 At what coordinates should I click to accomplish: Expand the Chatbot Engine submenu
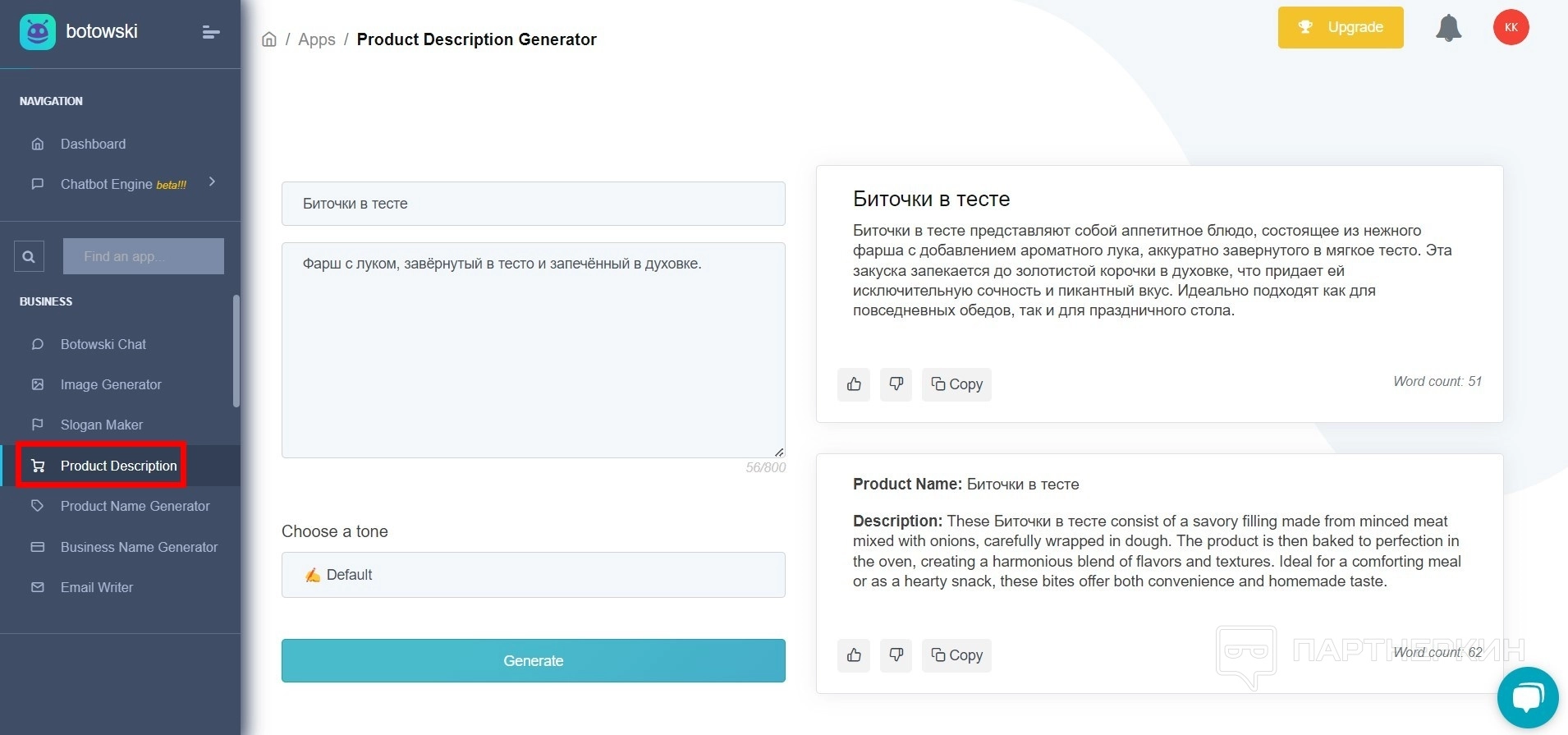pyautogui.click(x=212, y=182)
